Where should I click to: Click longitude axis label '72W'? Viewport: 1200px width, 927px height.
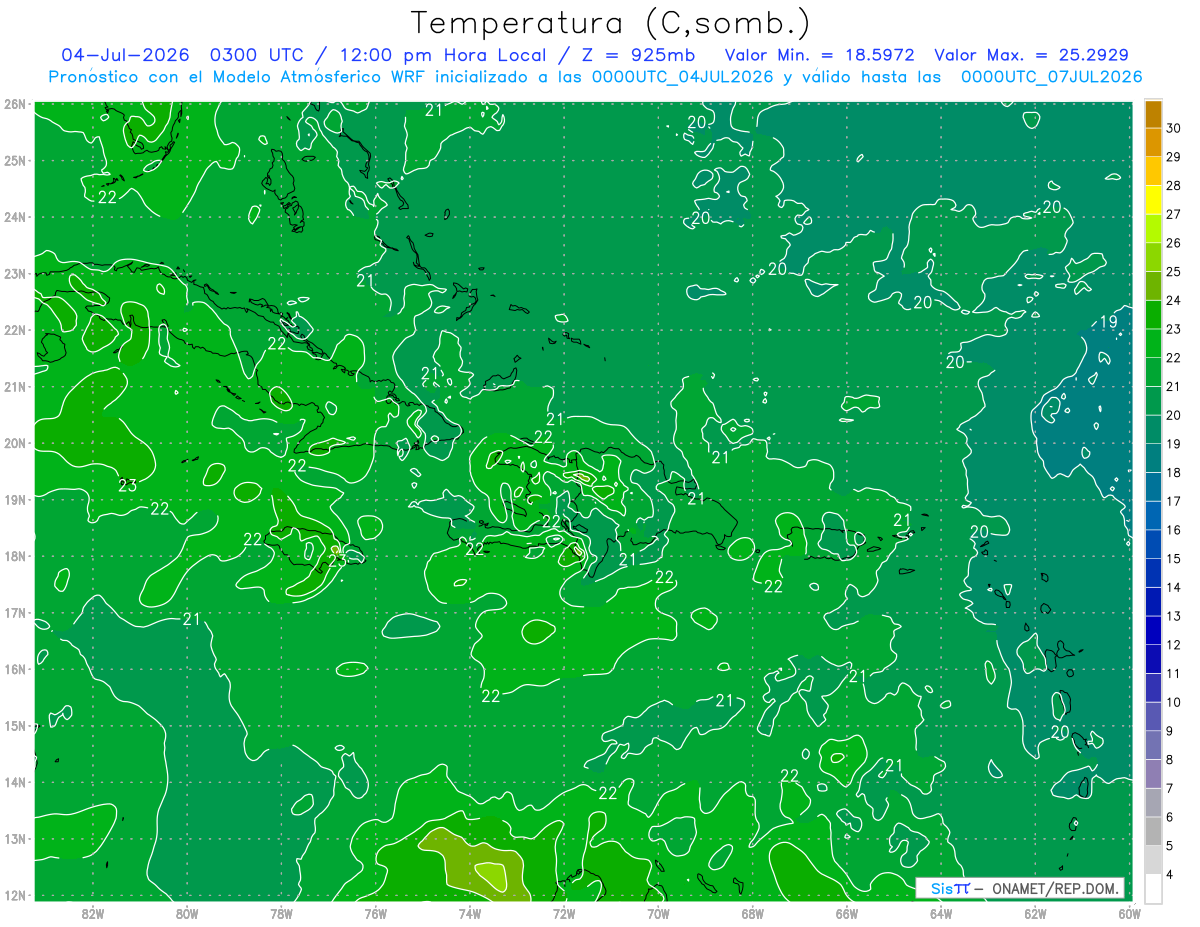[x=564, y=913]
